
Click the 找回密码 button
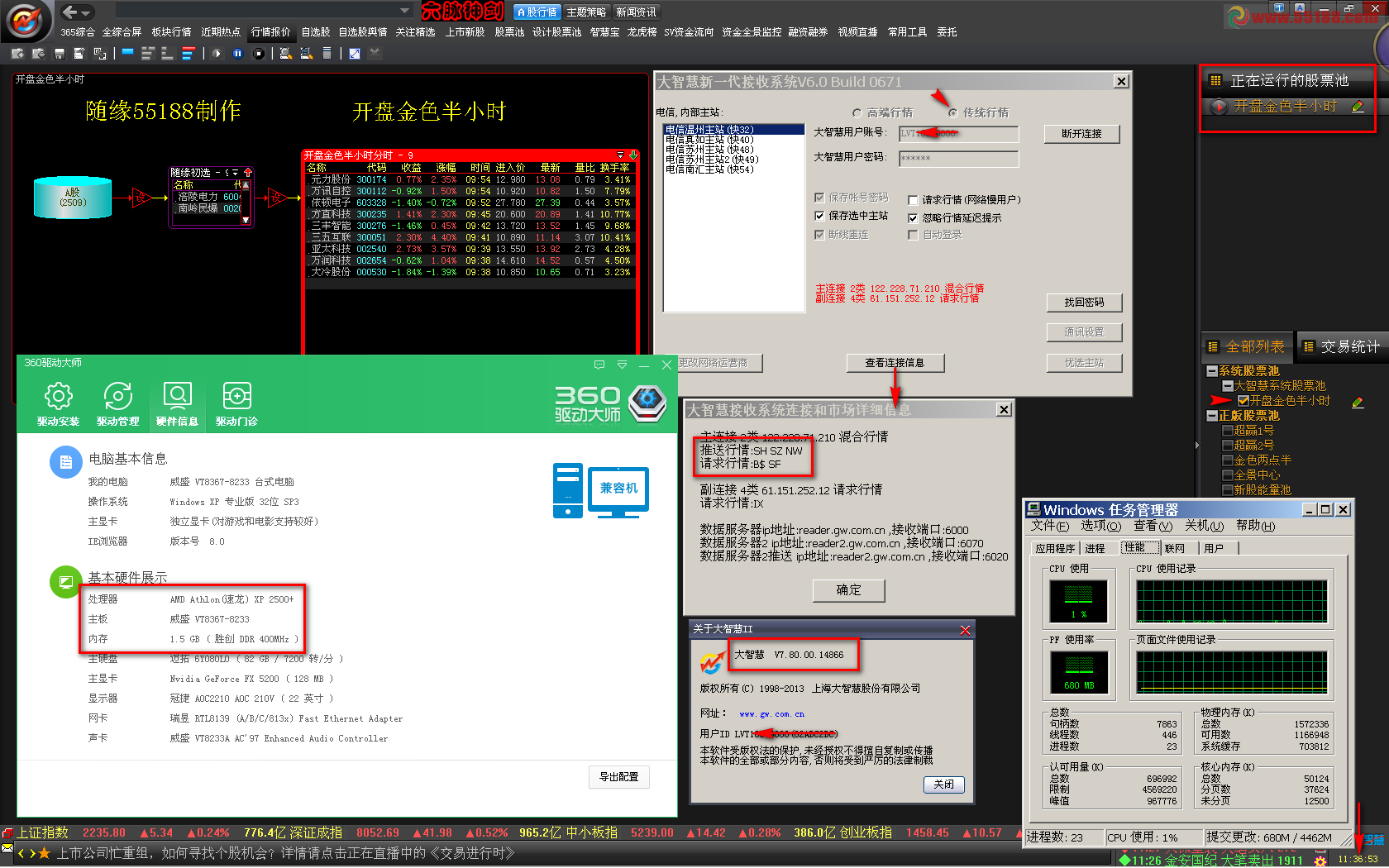point(1084,303)
